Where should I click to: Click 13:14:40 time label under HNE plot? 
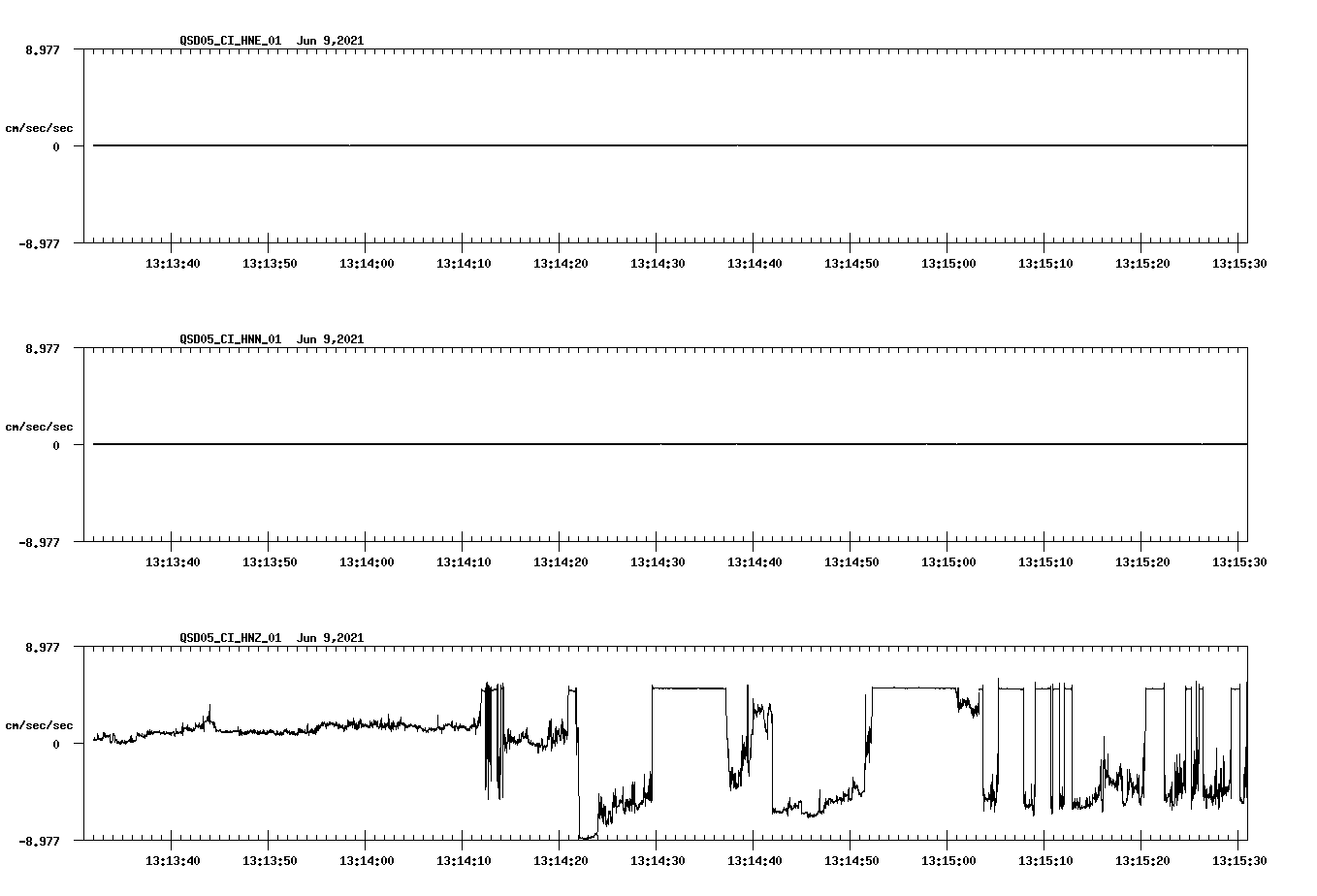pos(755,264)
